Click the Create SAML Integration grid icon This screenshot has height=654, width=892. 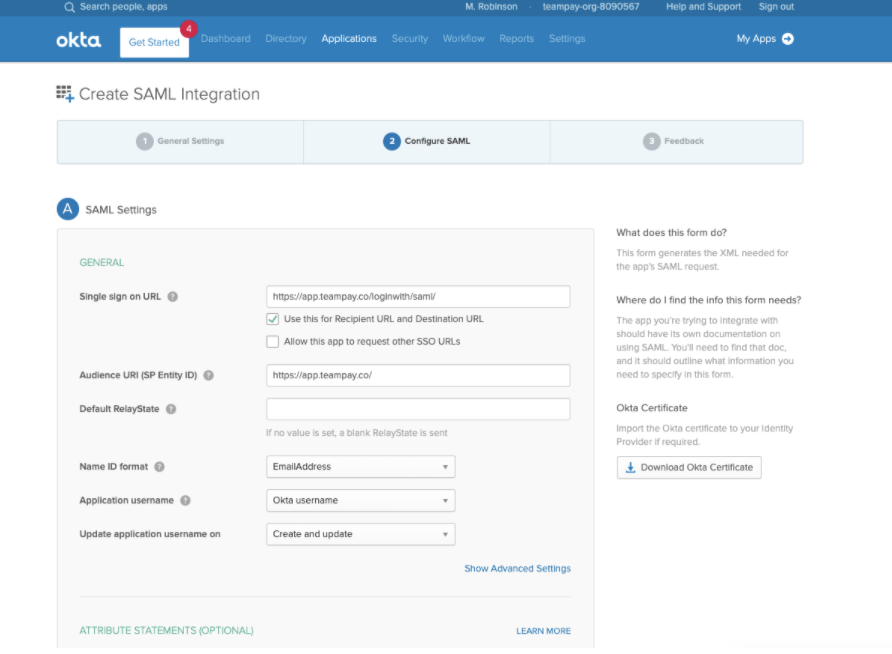coord(65,94)
